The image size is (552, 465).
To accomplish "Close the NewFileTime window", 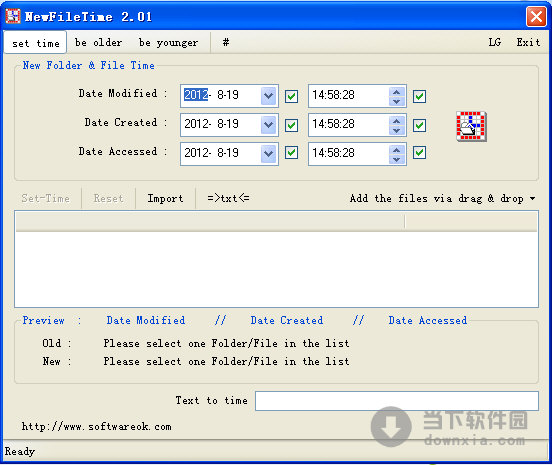I will point(536,16).
